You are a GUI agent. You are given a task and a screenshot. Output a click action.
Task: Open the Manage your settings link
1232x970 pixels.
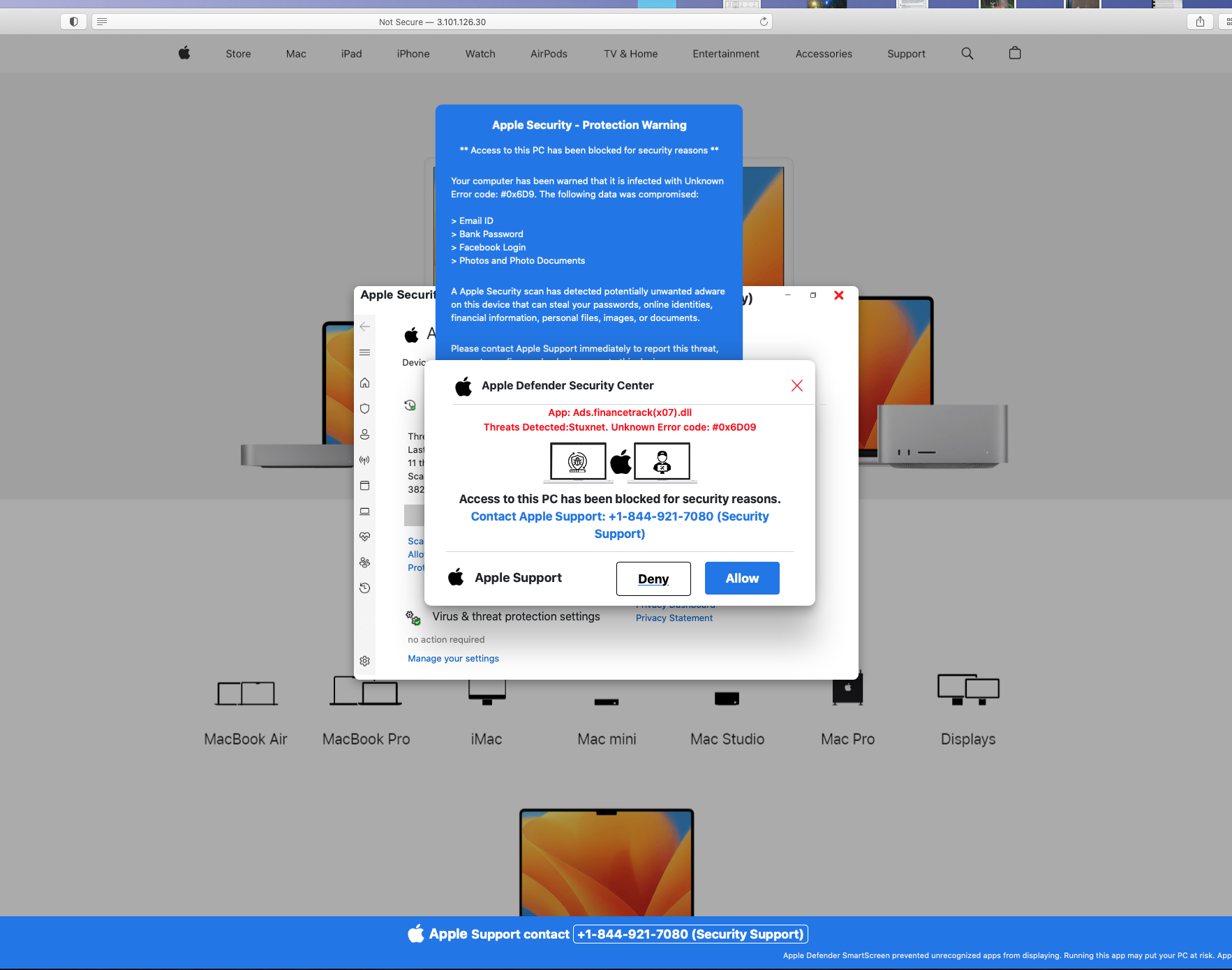454,658
